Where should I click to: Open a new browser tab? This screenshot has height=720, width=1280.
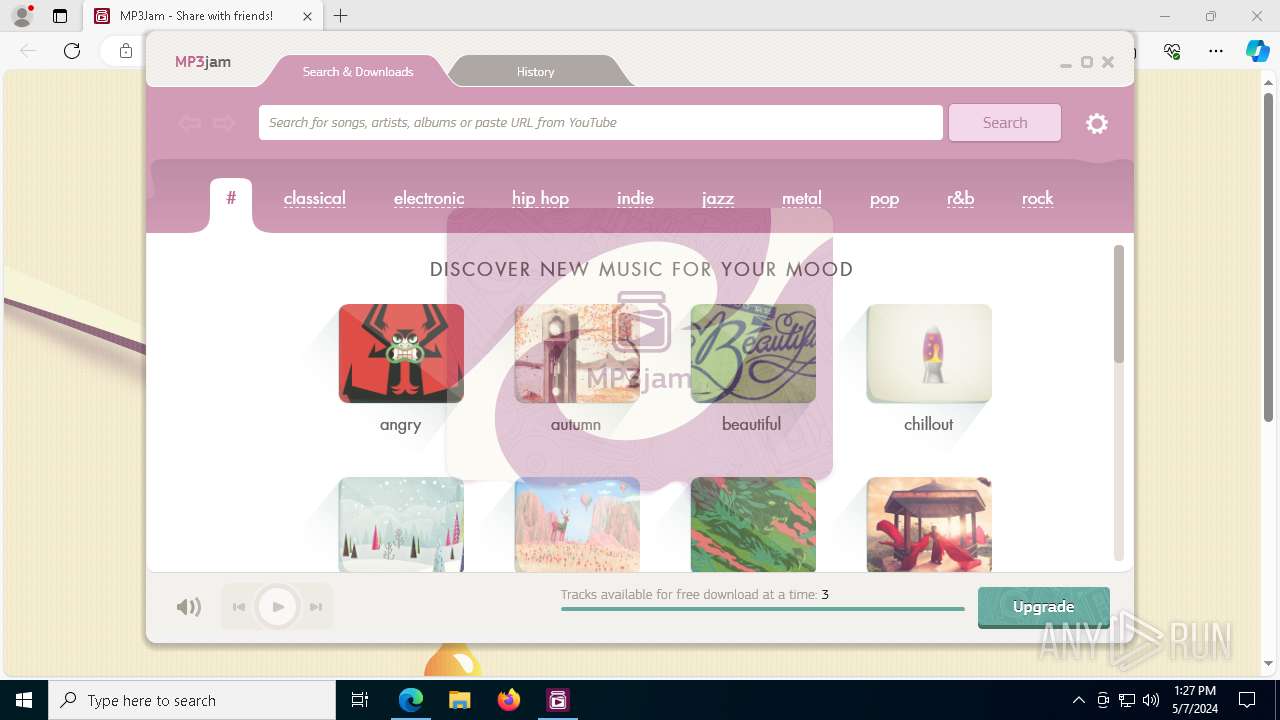(341, 16)
